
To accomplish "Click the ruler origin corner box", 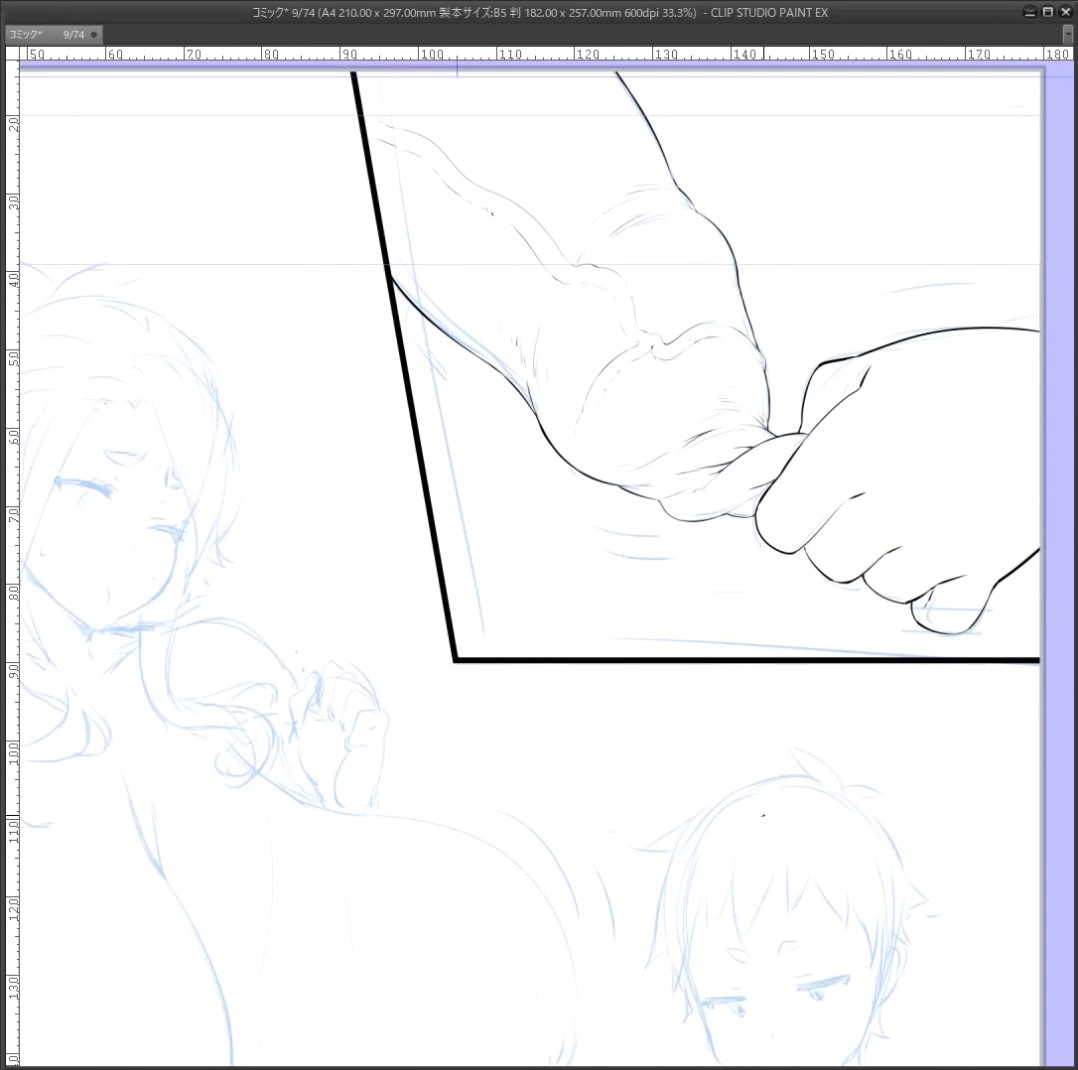I will coord(12,54).
